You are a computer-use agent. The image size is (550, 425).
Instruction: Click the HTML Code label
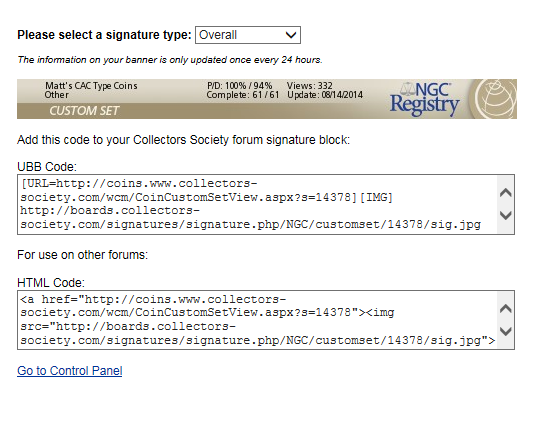51,283
